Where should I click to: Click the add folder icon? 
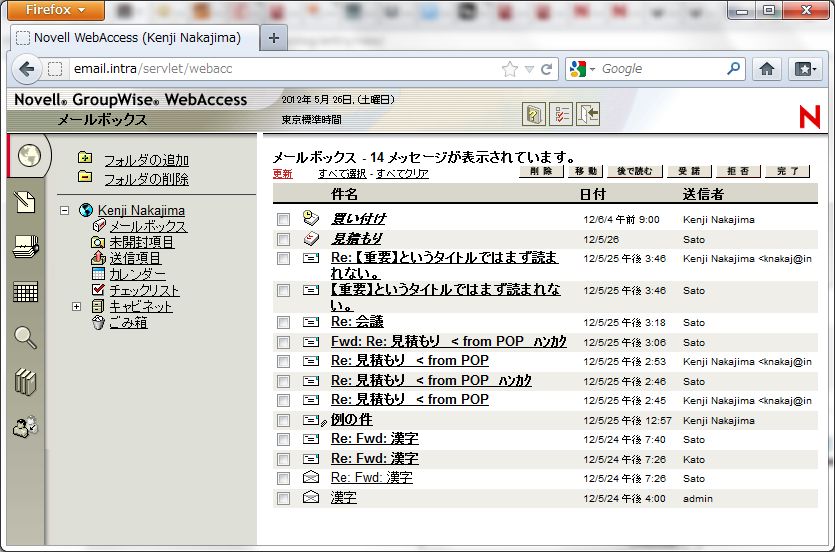85,158
